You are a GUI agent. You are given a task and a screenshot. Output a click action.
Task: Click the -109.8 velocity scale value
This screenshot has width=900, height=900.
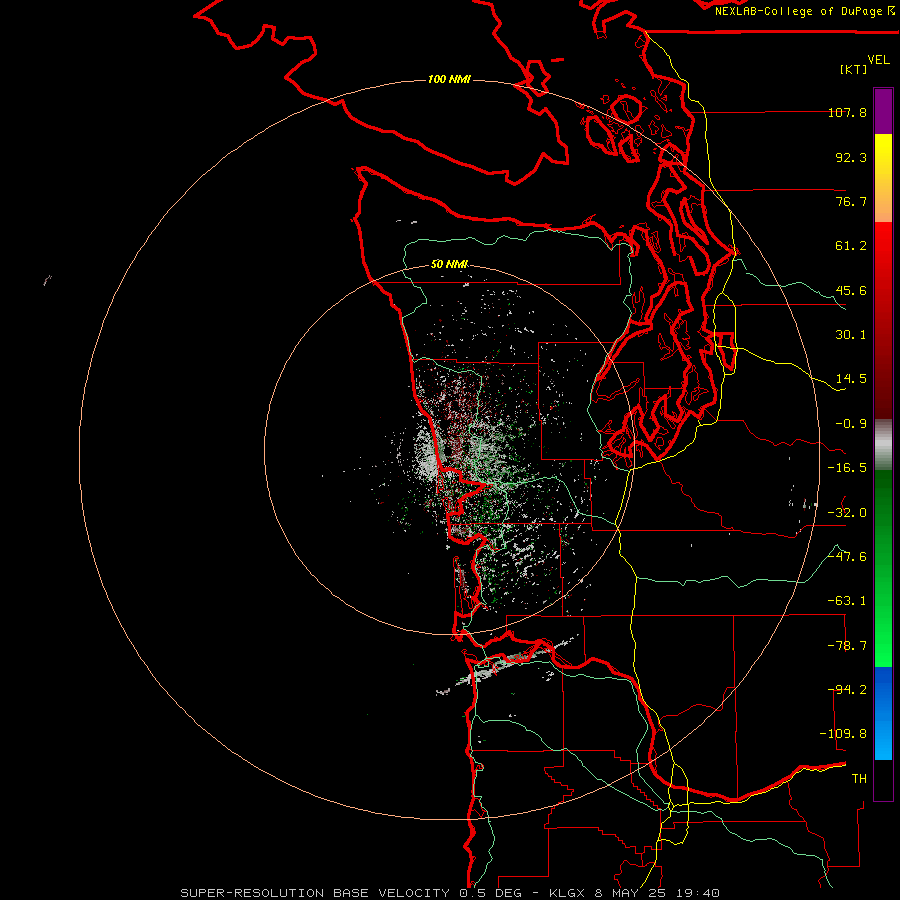pos(843,734)
